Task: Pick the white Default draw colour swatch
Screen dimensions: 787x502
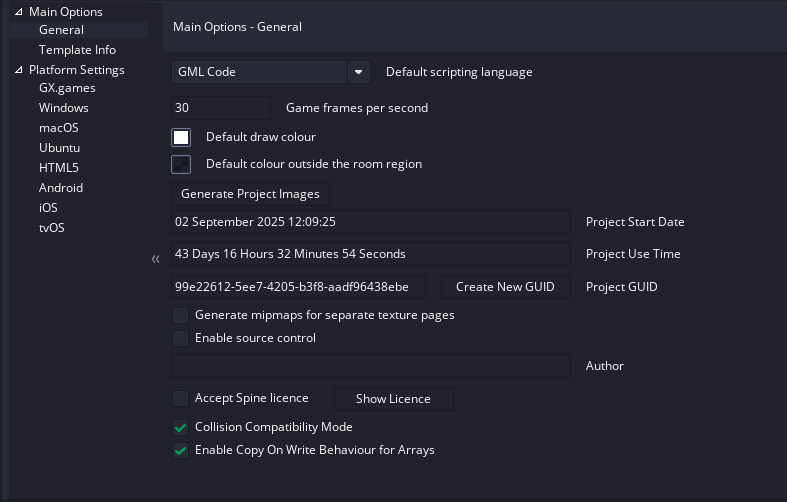Action: point(181,137)
